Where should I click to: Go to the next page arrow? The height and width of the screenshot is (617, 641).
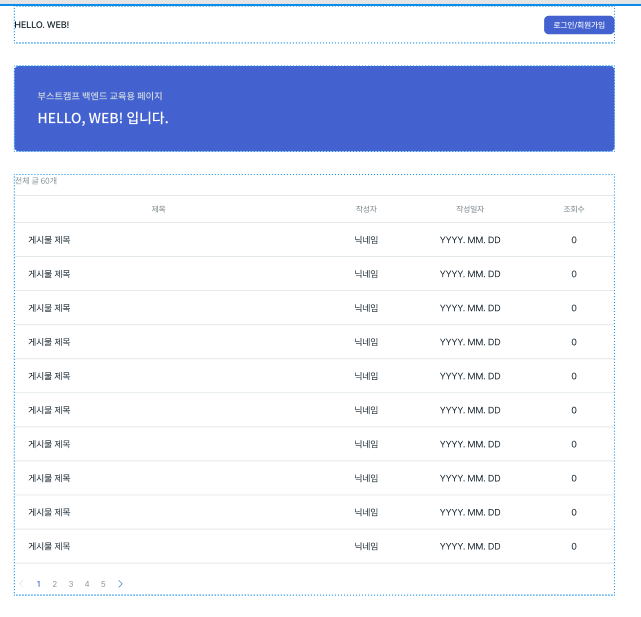point(120,584)
